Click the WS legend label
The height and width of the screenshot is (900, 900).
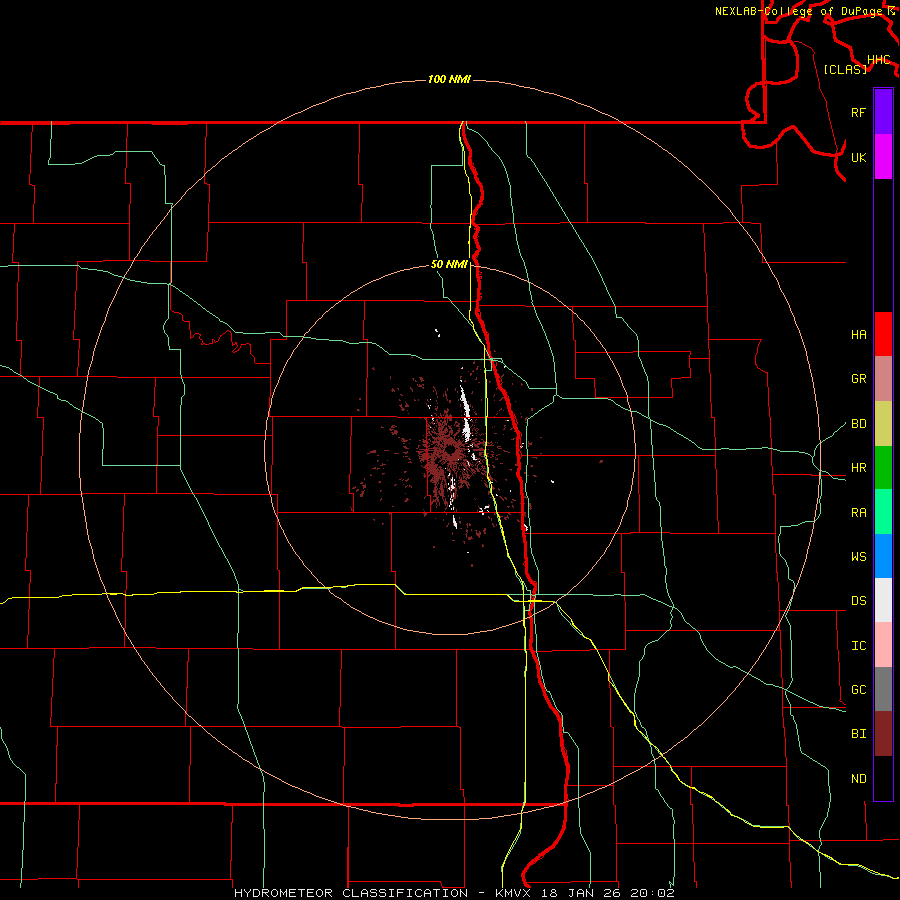[858, 557]
